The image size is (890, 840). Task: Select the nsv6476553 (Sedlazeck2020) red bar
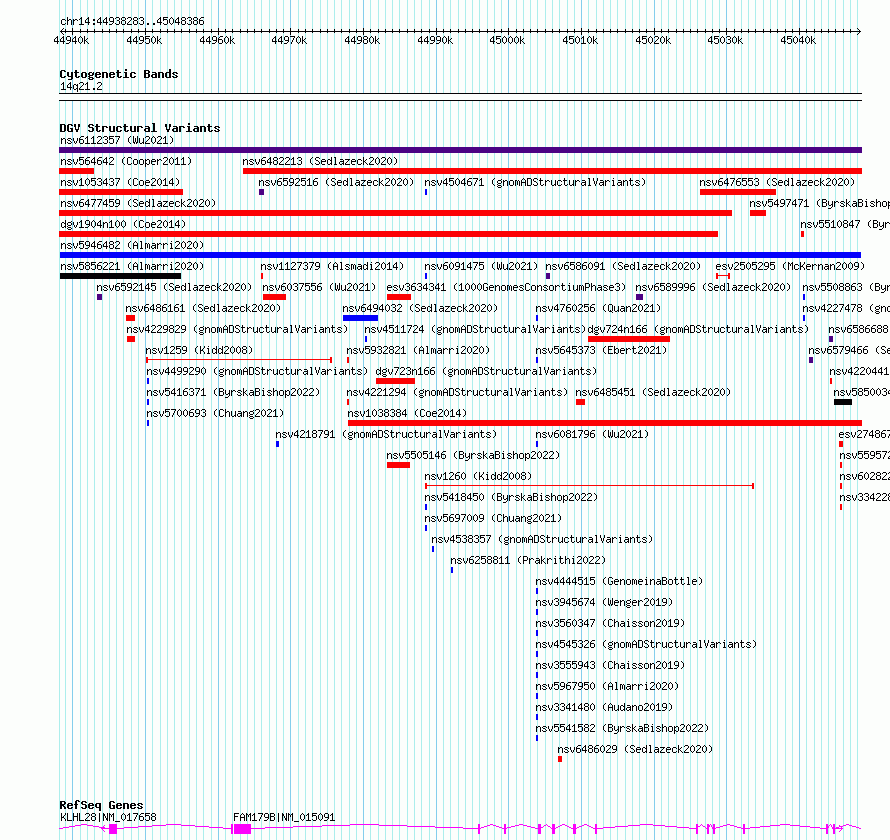tap(738, 192)
